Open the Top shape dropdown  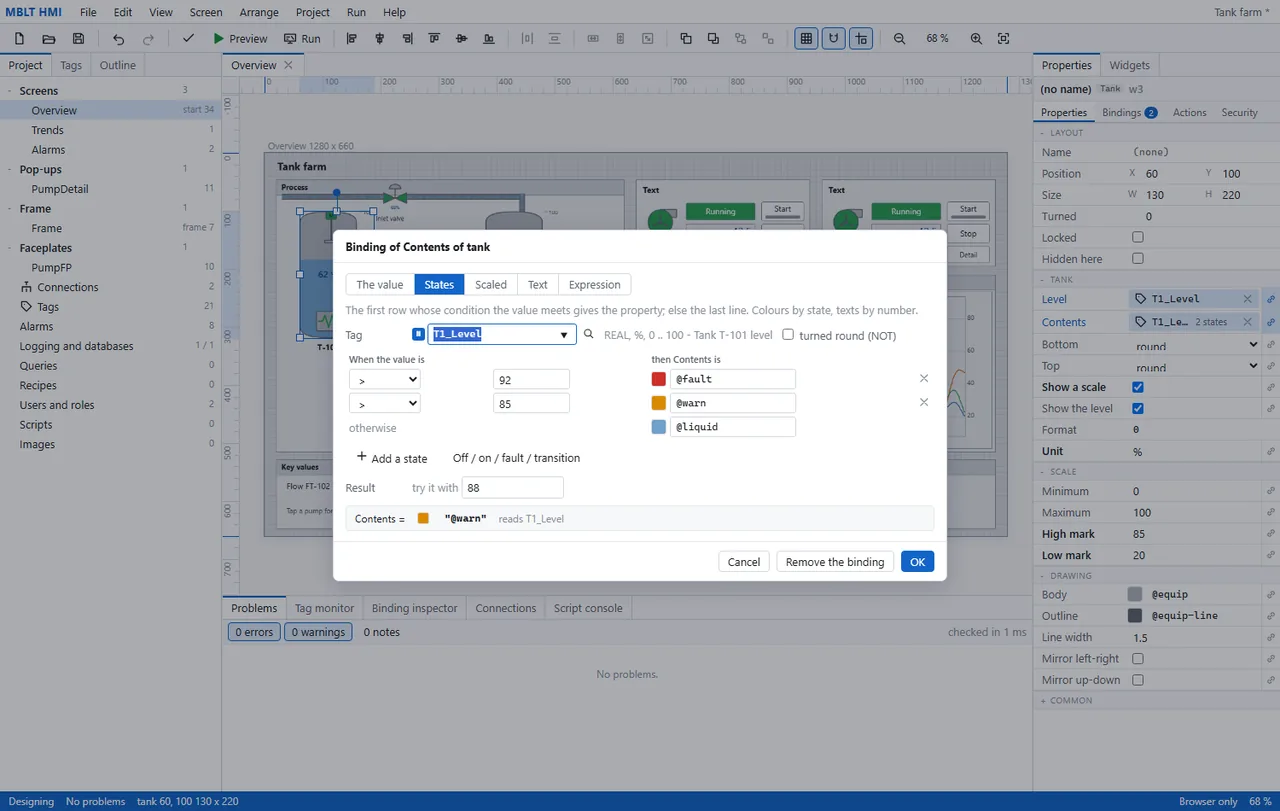1194,366
